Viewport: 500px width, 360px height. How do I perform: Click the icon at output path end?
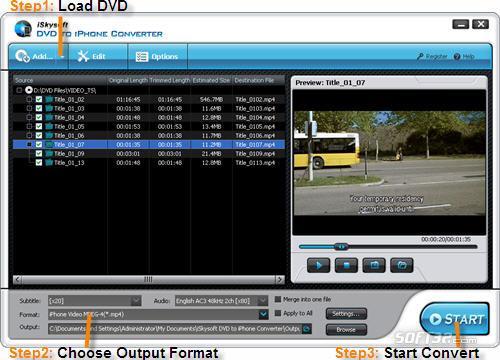click(307, 329)
